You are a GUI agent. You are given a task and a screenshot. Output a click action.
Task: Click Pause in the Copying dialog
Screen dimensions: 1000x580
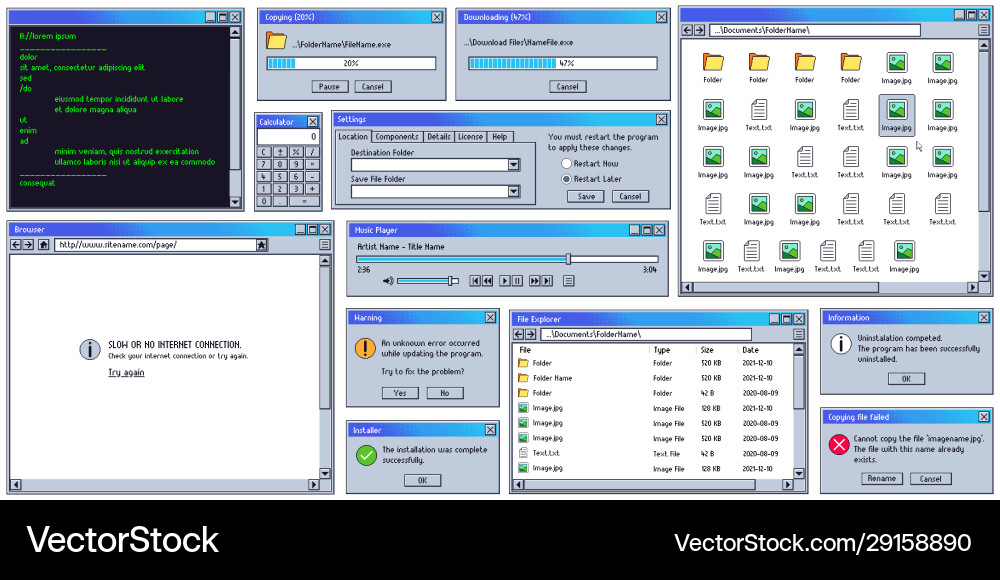(329, 87)
